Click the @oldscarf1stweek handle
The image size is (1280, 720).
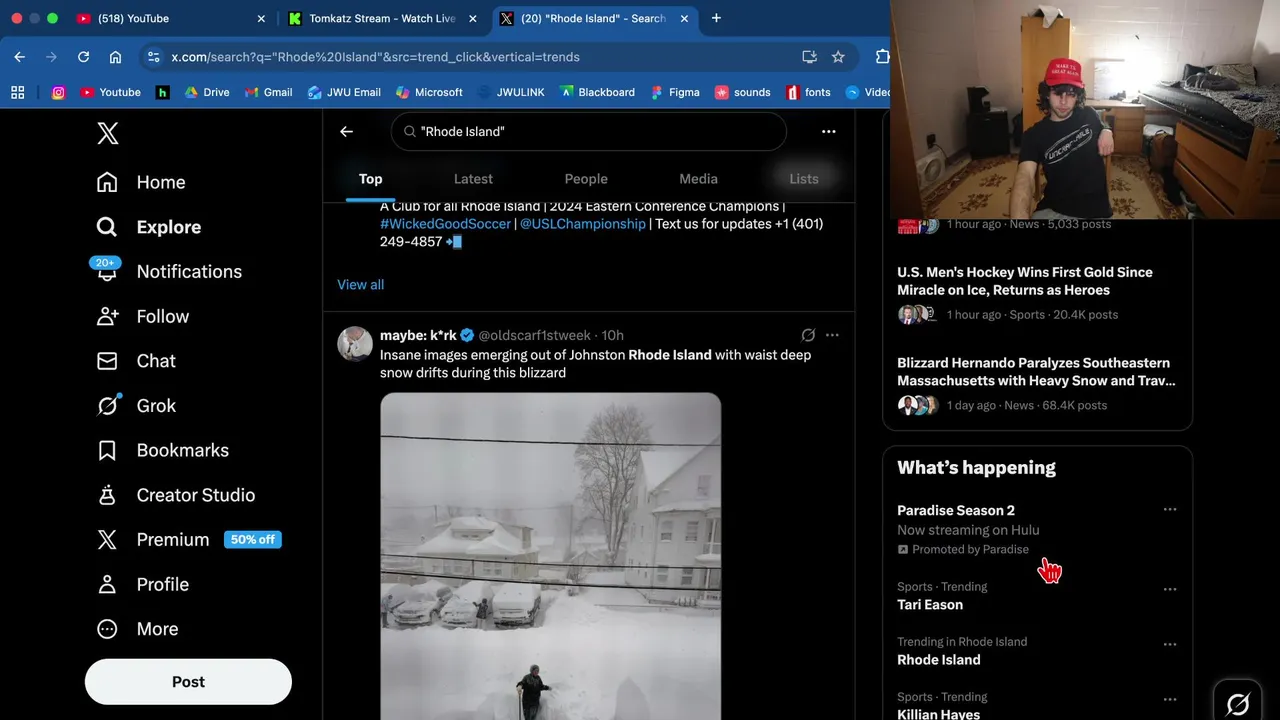tap(535, 335)
